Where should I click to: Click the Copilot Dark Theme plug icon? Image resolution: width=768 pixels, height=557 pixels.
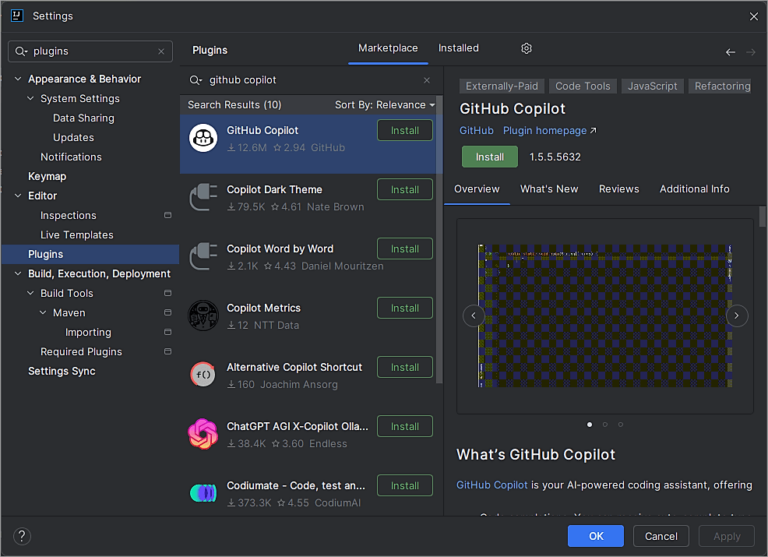point(203,197)
